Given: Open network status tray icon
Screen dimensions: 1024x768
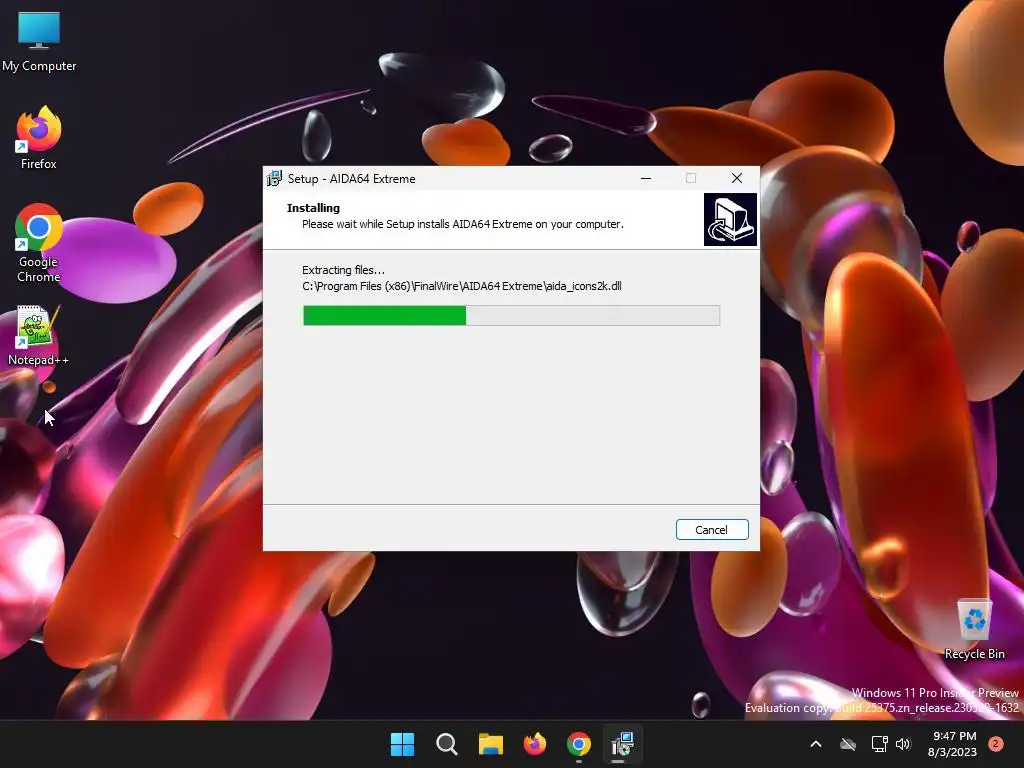Looking at the screenshot, I should click(x=879, y=744).
